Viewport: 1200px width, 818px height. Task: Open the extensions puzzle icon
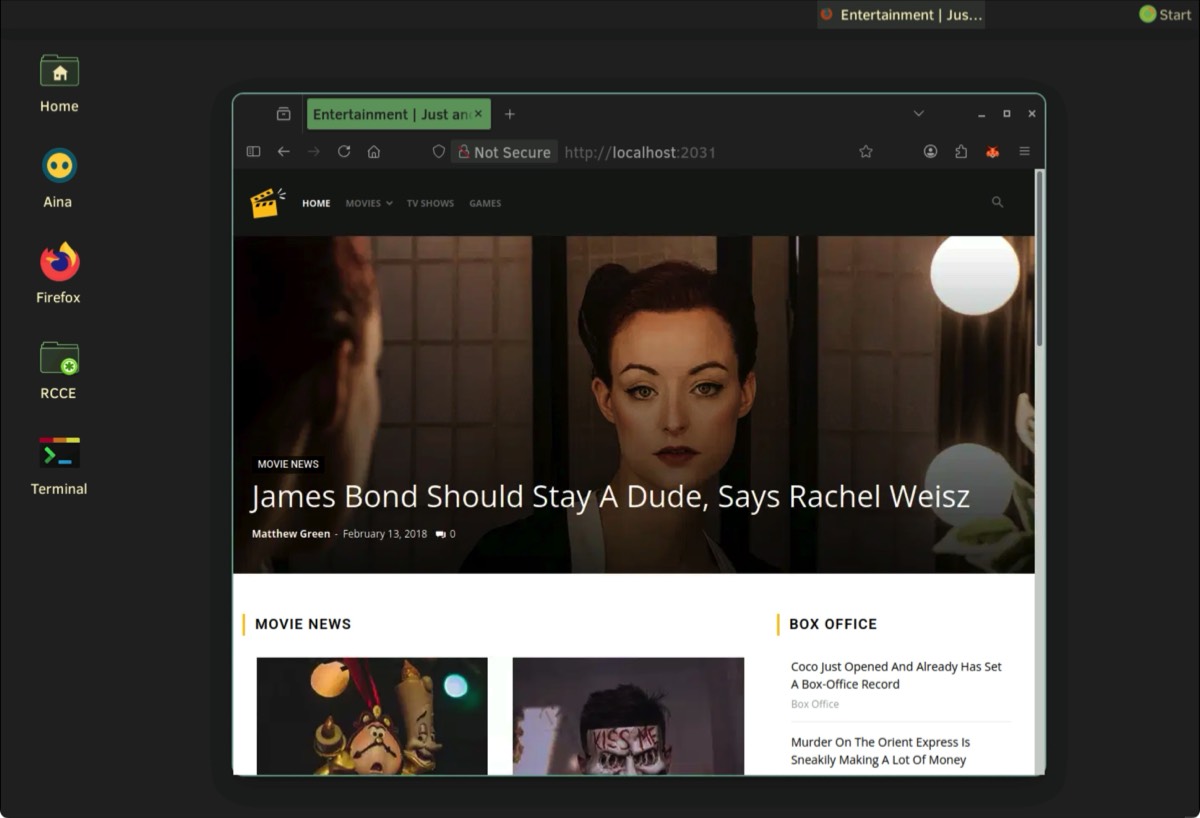[x=961, y=152]
